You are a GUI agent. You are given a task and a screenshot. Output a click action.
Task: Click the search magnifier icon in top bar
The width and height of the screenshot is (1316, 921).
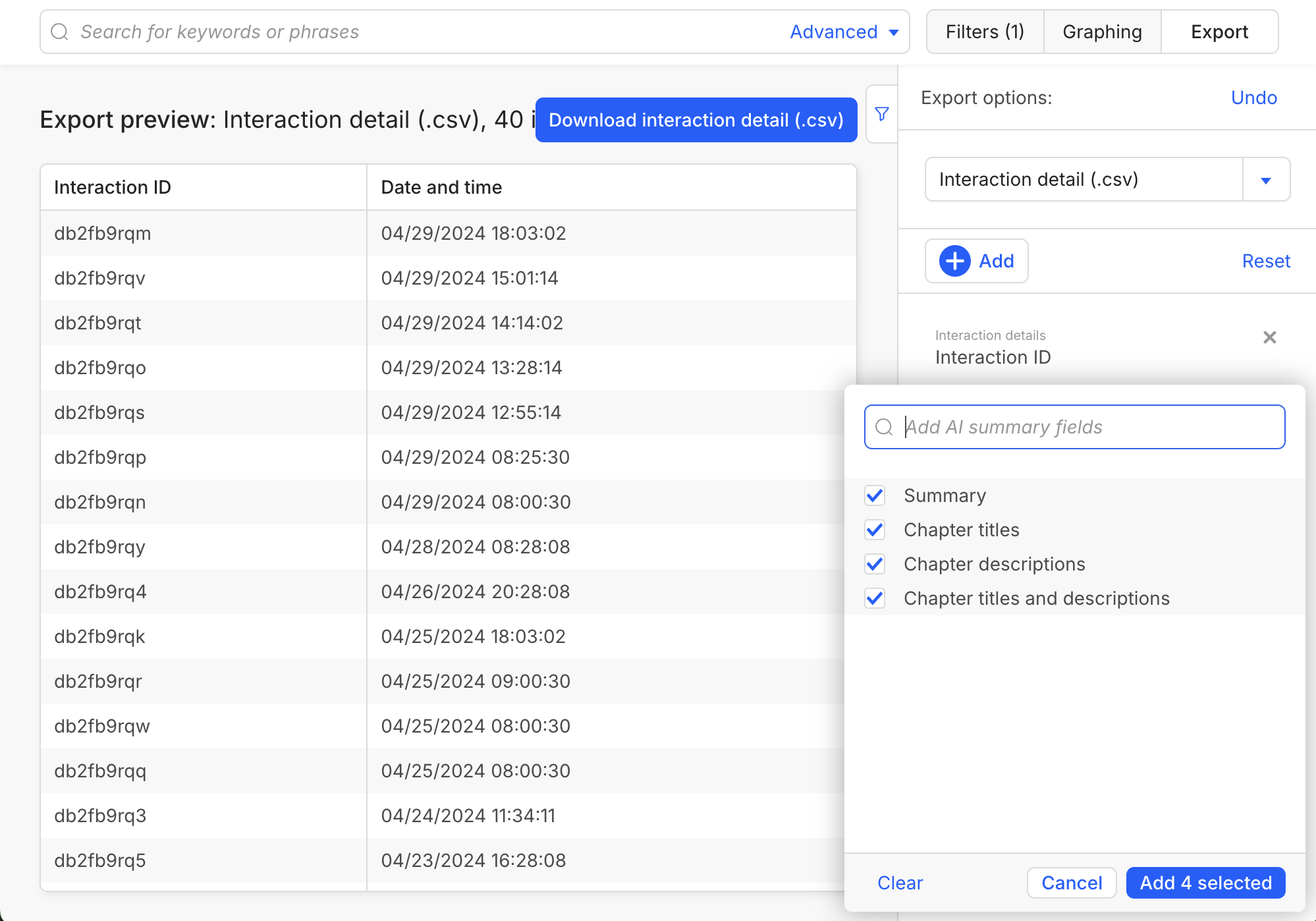[59, 32]
